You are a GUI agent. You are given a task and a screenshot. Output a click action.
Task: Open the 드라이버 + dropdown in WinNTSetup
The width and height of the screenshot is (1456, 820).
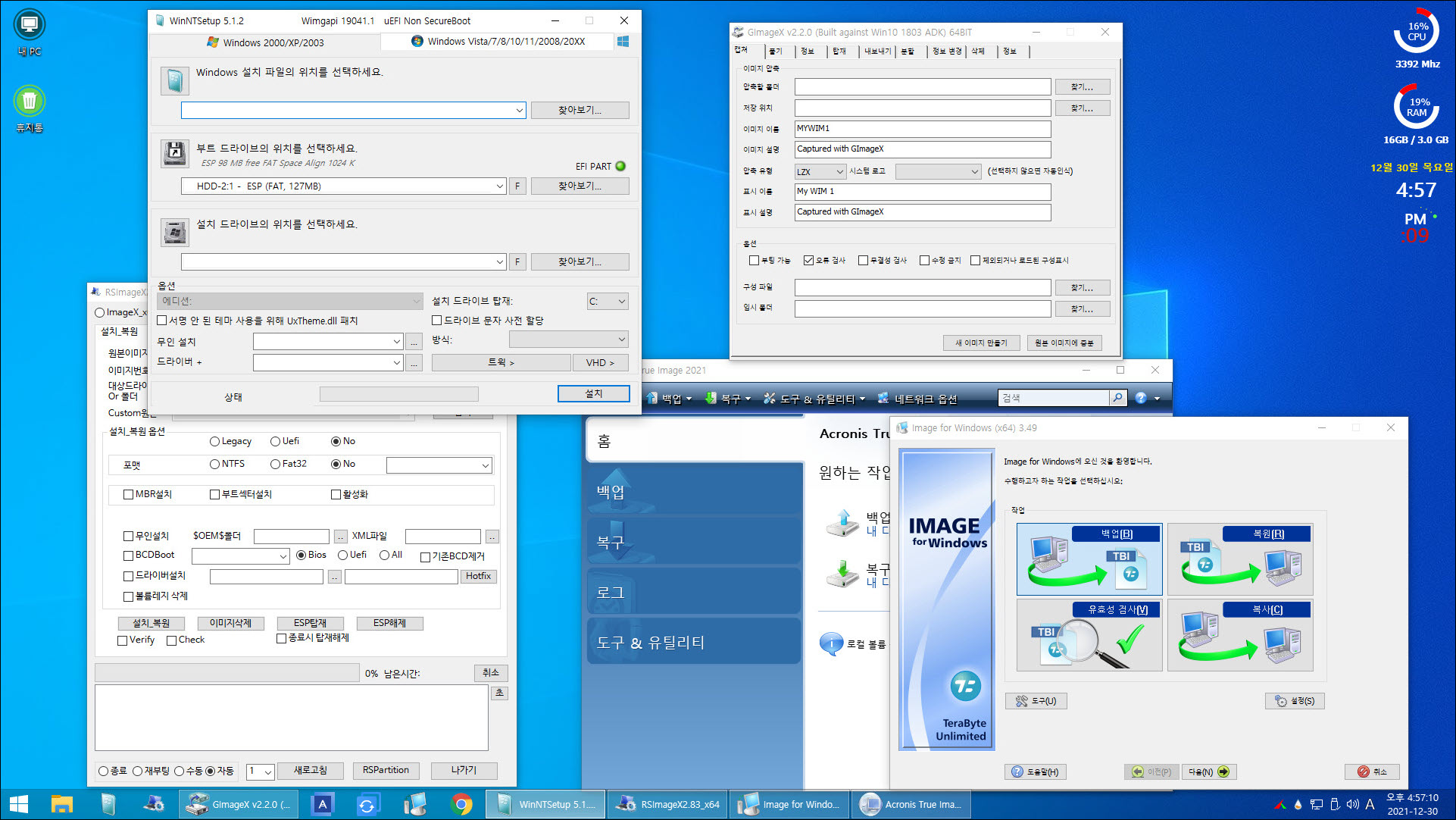[327, 363]
